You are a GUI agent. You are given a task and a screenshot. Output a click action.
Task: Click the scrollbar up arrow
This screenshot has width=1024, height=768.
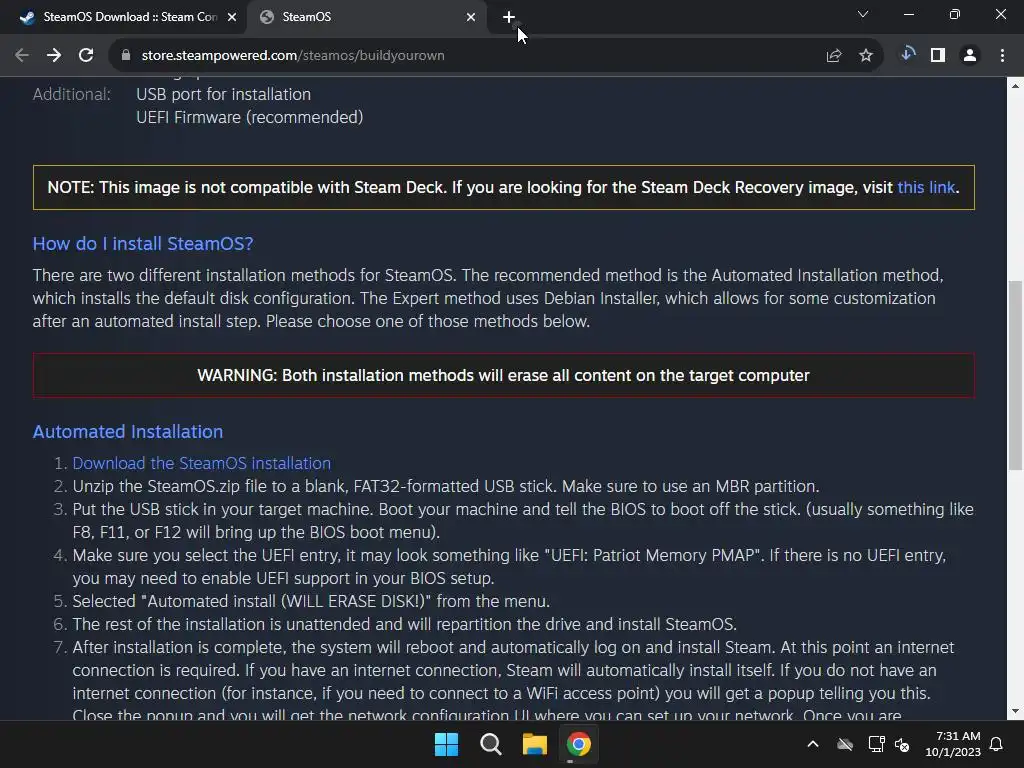pos(1015,86)
